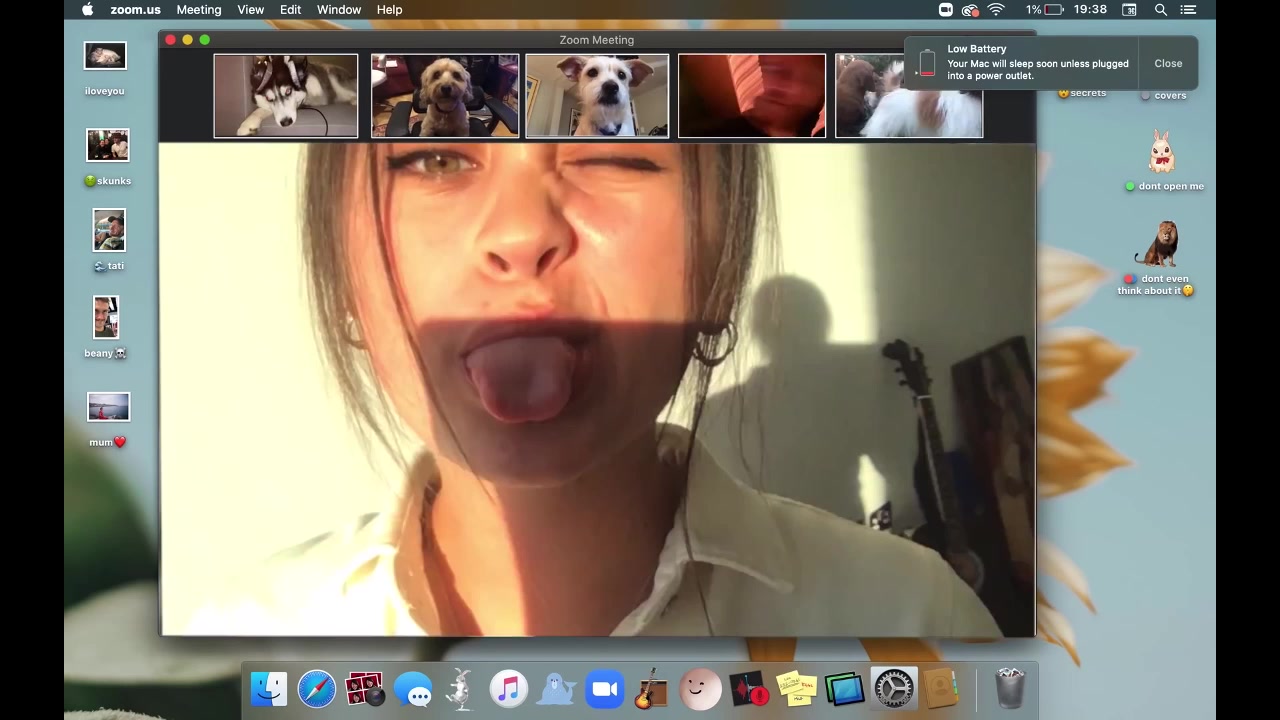Open Stickies from the dock
Viewport: 1280px width, 720px height.
[x=796, y=689]
